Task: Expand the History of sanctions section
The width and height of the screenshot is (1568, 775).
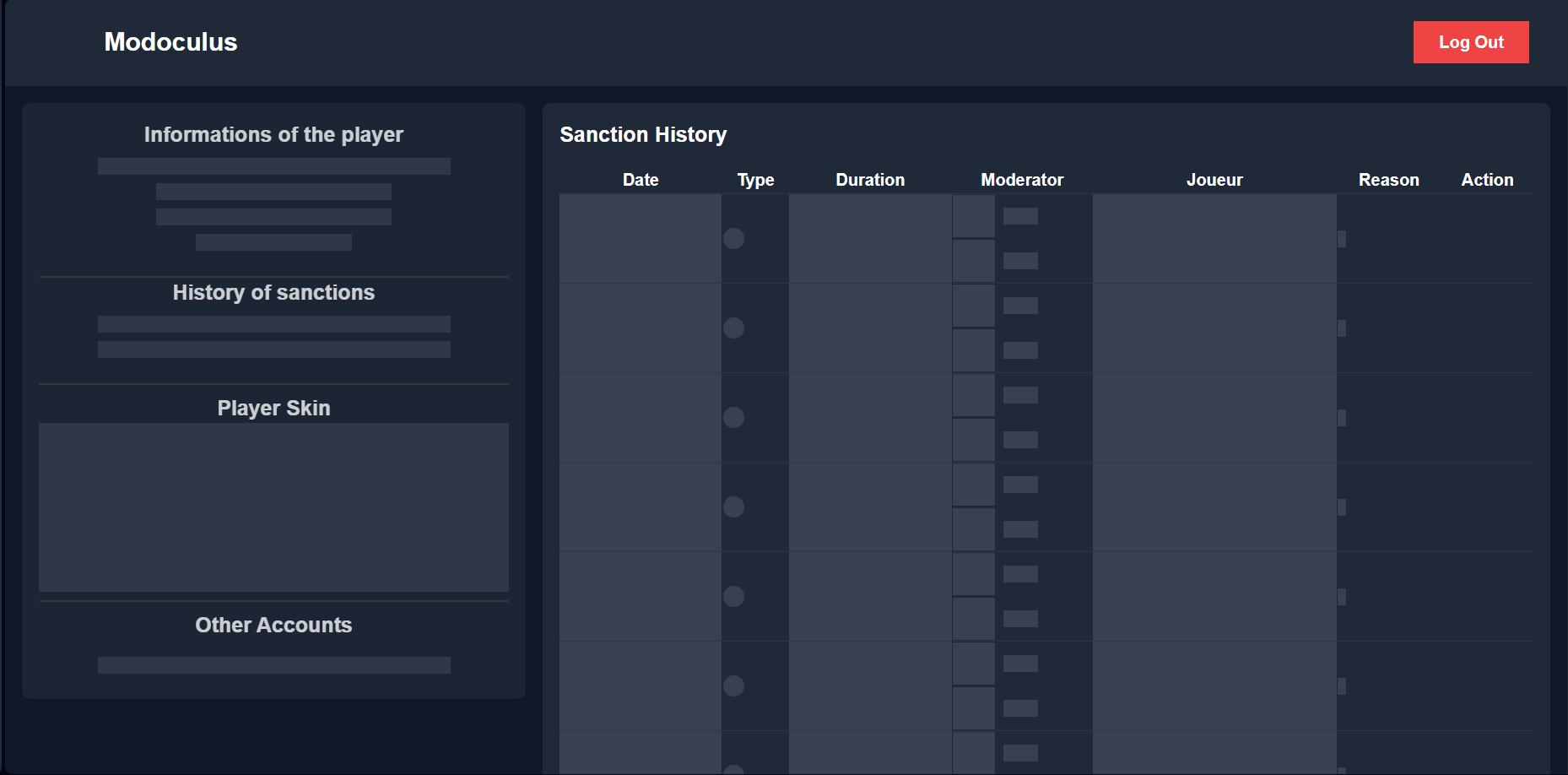Action: pyautogui.click(x=273, y=293)
